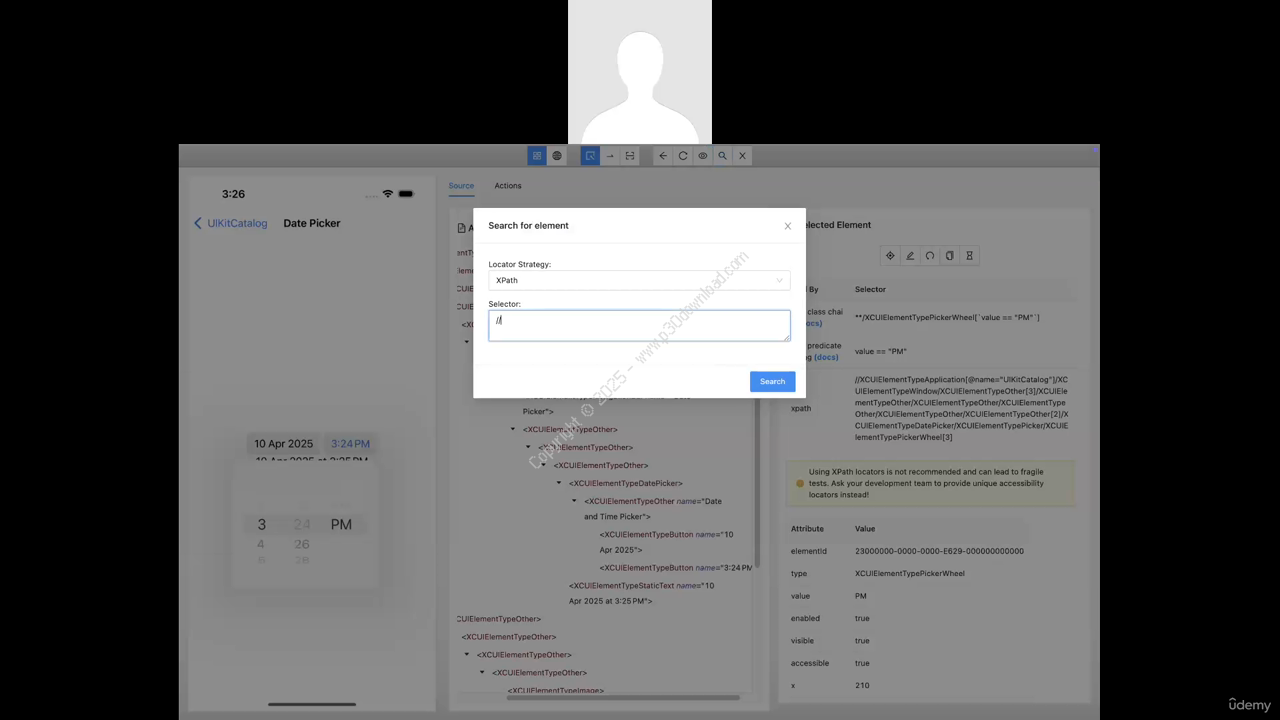Close the Search for element dialog

click(x=787, y=226)
